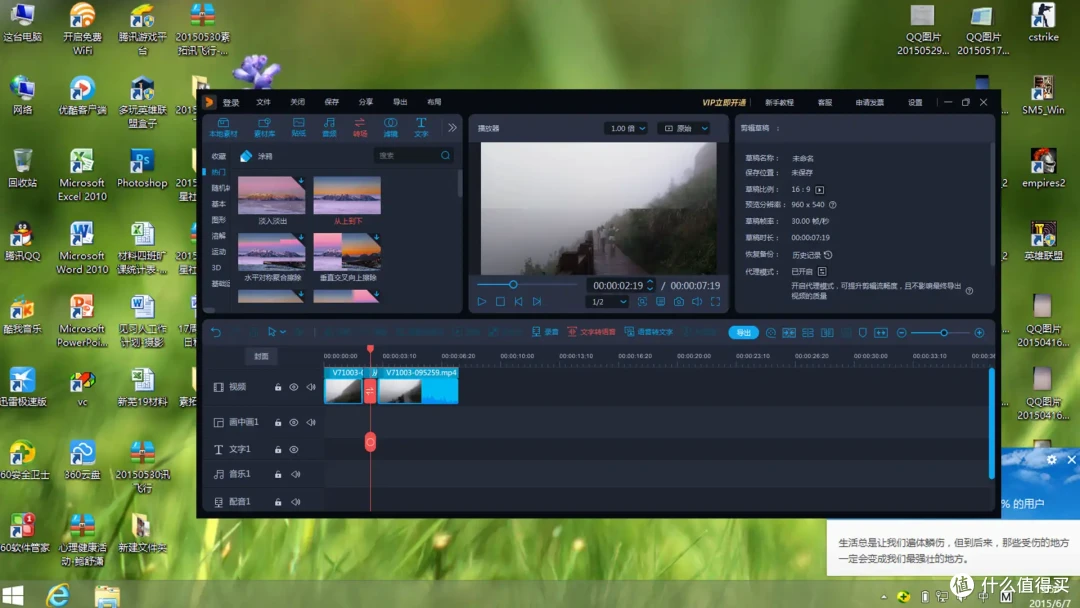
Task: Switch to the 贴纸 stickers tab
Action: pyautogui.click(x=298, y=127)
